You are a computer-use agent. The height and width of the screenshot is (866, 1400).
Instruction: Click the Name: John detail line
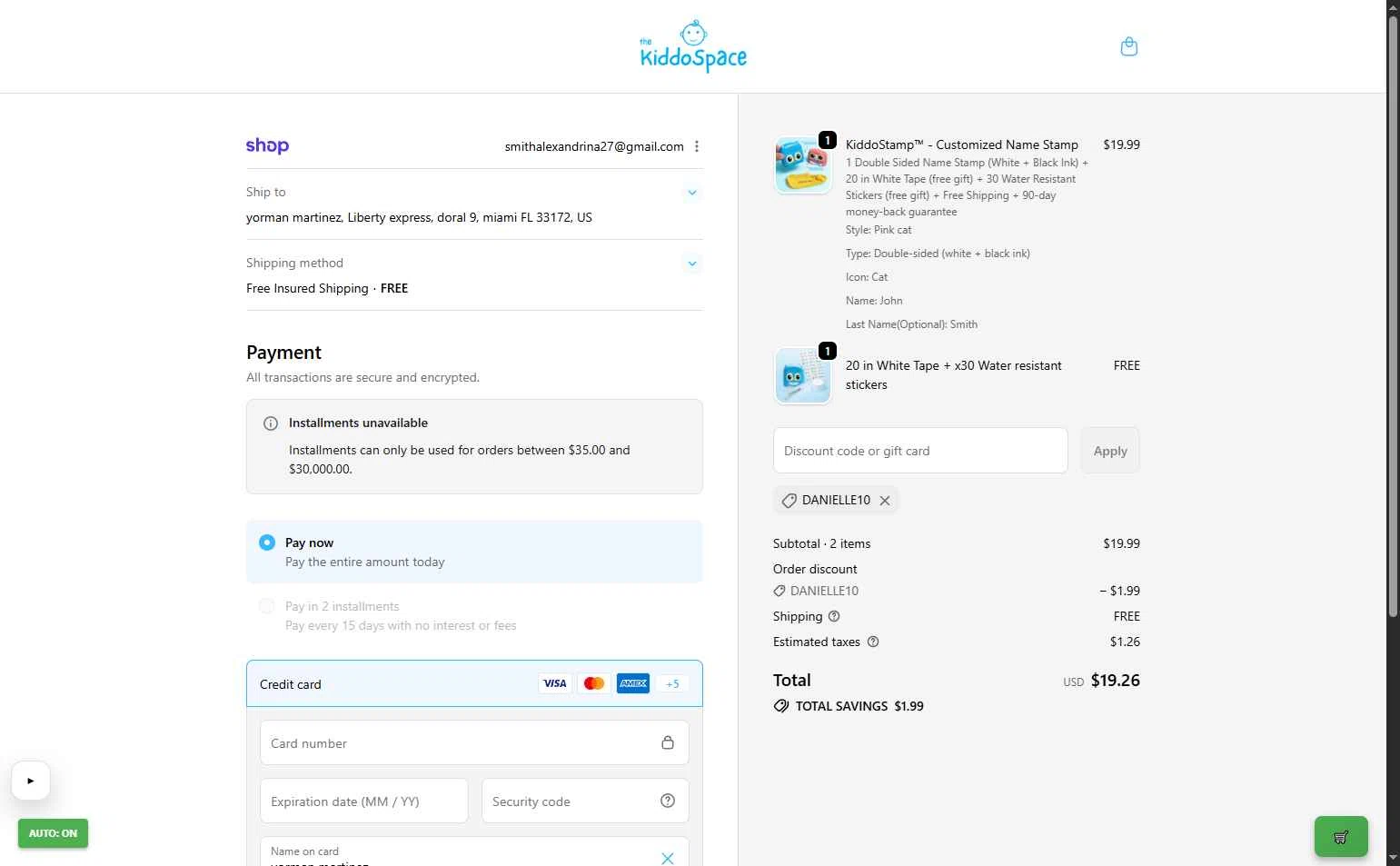point(874,301)
